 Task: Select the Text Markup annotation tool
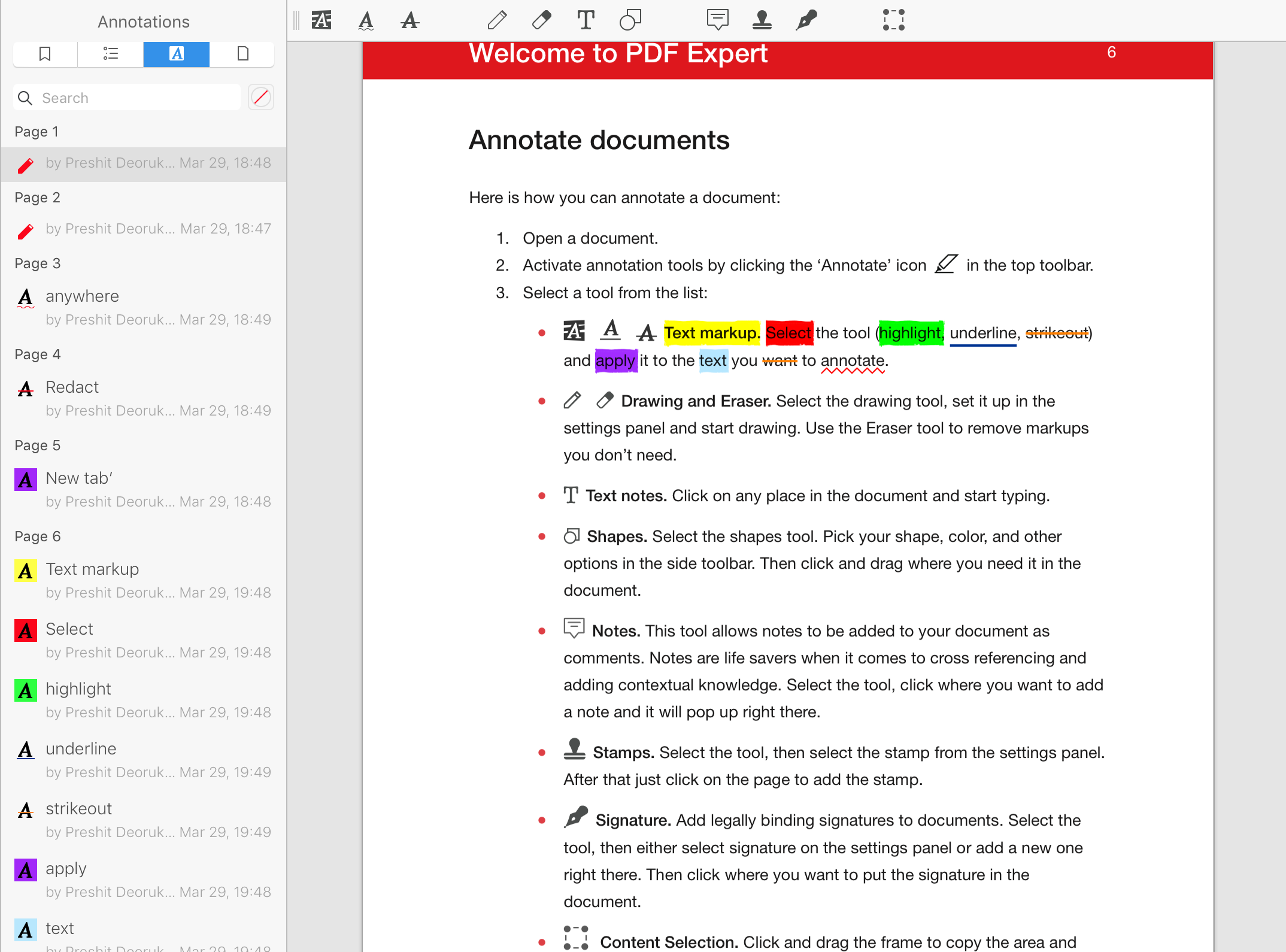pos(323,19)
